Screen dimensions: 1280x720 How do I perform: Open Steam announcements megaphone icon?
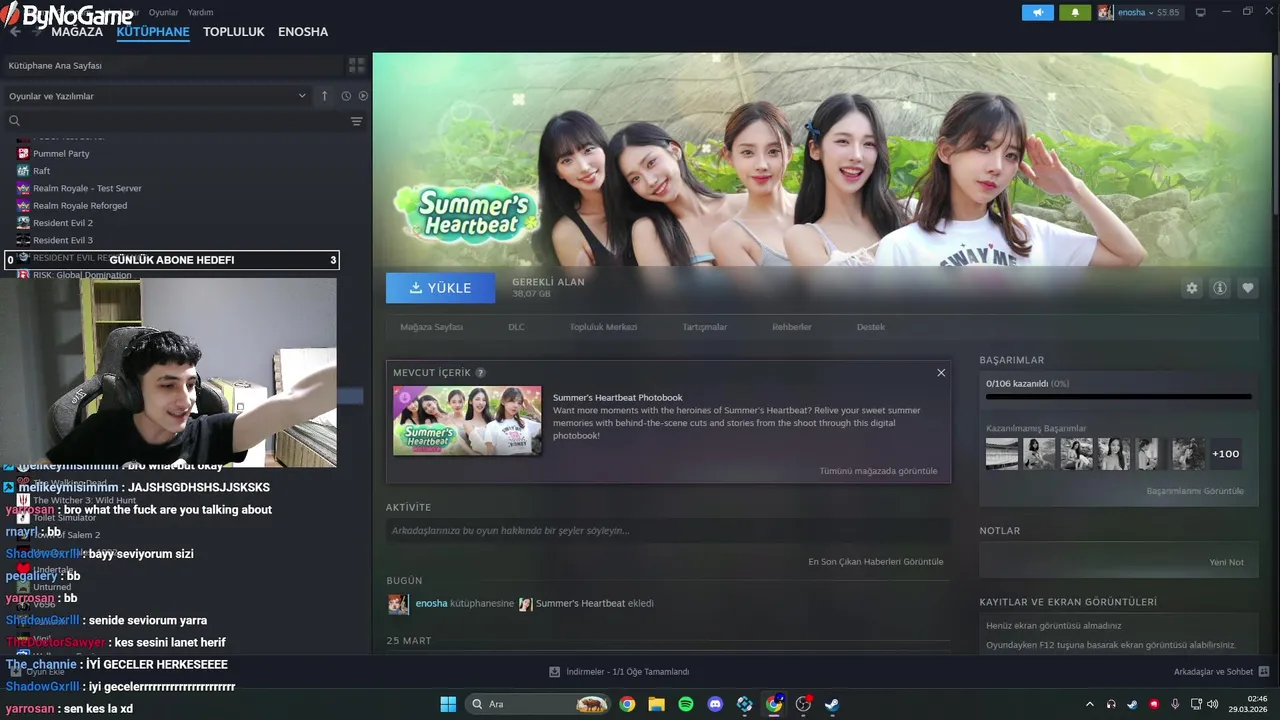point(1037,12)
